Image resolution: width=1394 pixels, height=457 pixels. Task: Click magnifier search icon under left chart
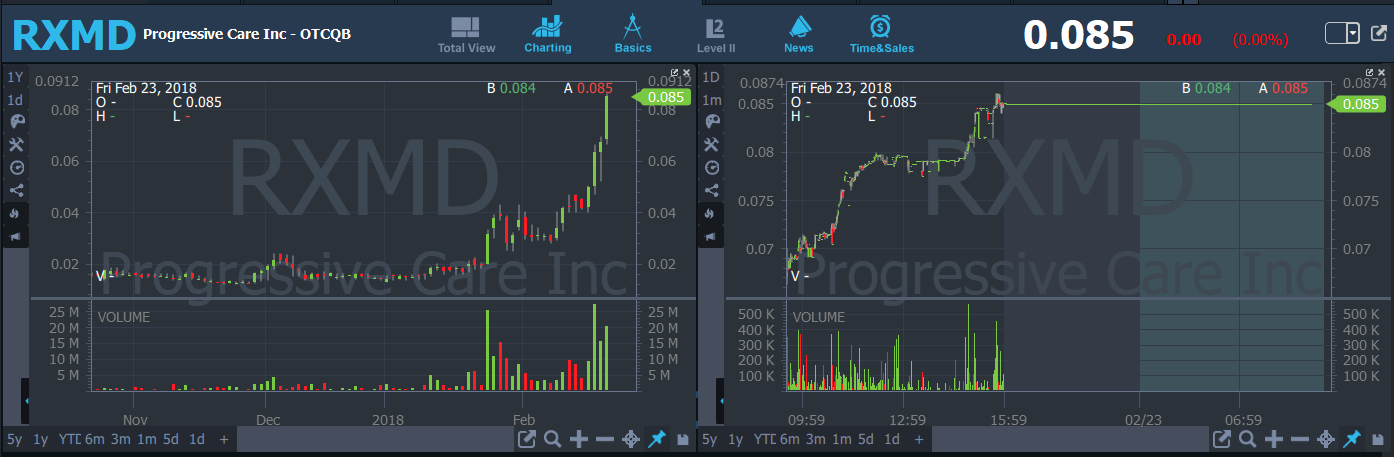[553, 439]
